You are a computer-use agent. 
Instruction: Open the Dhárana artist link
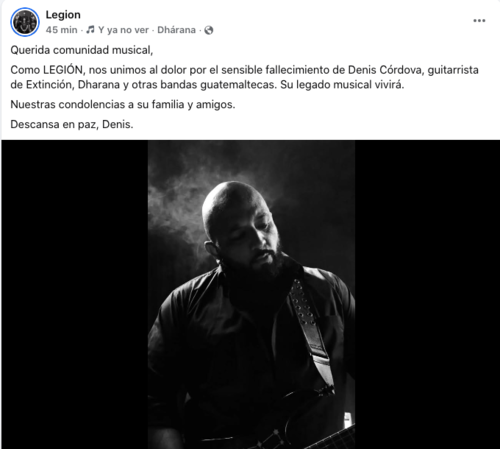click(x=176, y=30)
